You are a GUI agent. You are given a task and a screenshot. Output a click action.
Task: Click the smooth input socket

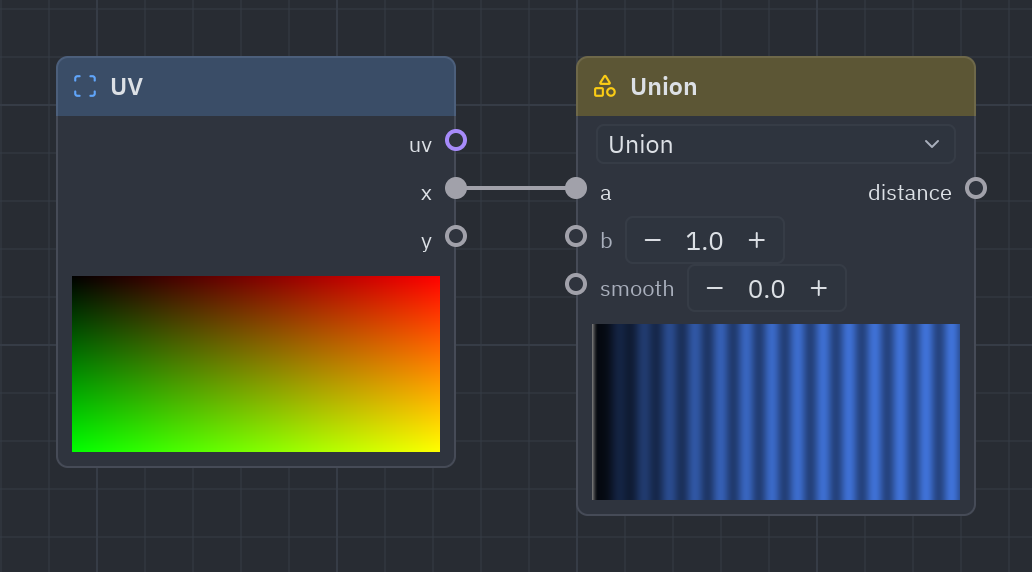coord(576,284)
